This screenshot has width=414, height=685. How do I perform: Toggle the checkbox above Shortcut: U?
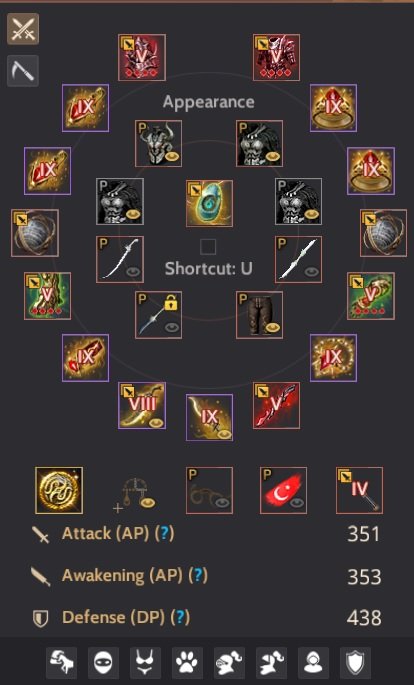click(208, 247)
